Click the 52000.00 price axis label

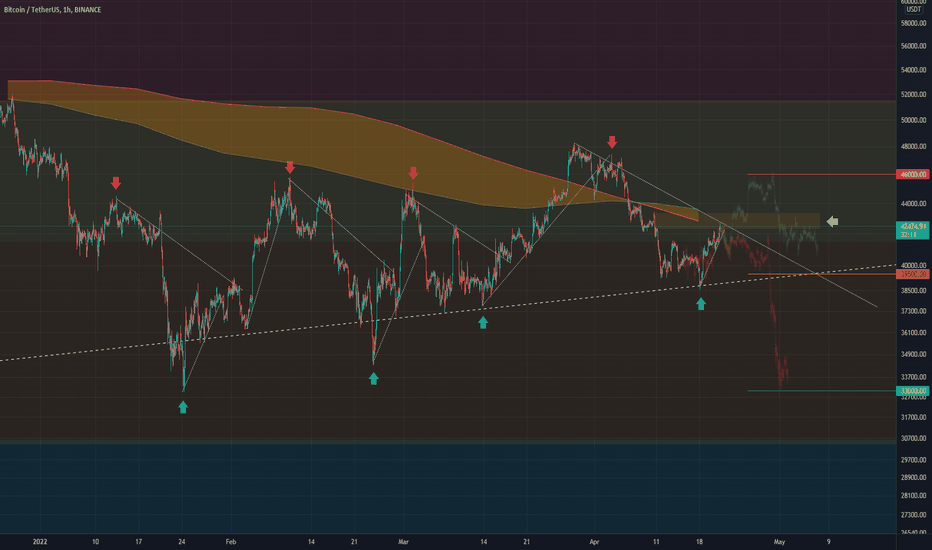click(x=914, y=95)
